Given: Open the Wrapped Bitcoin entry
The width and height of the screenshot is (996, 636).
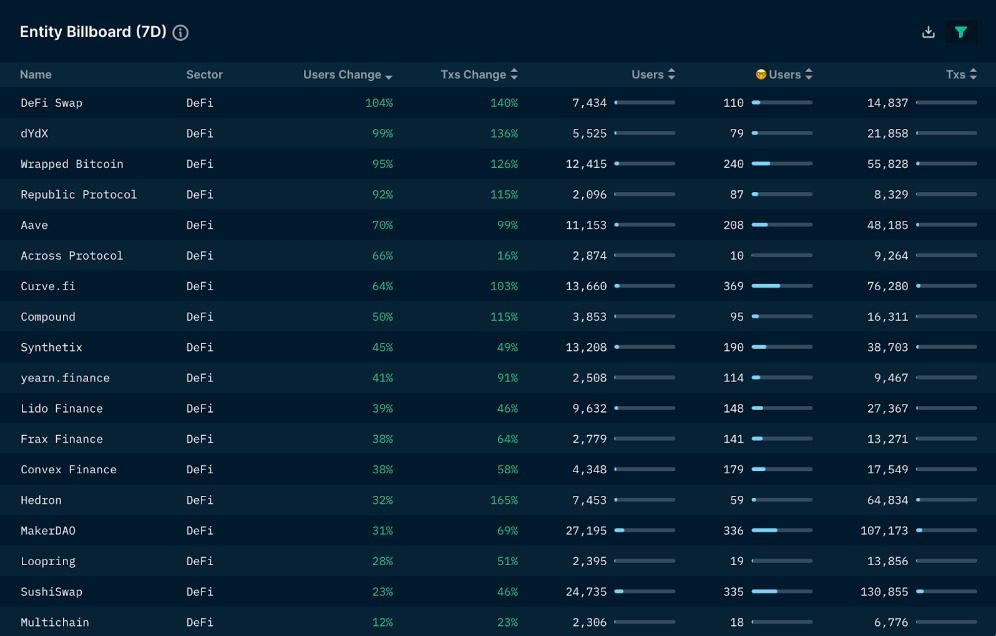Looking at the screenshot, I should pos(72,164).
